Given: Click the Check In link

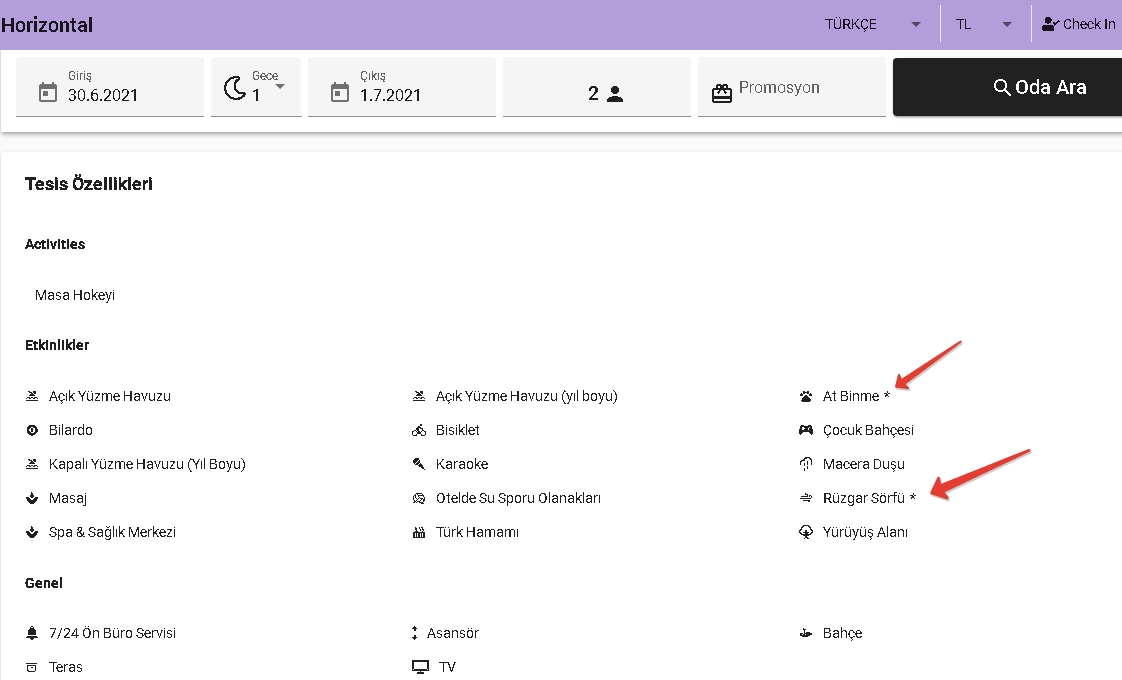Looking at the screenshot, I should [1078, 24].
